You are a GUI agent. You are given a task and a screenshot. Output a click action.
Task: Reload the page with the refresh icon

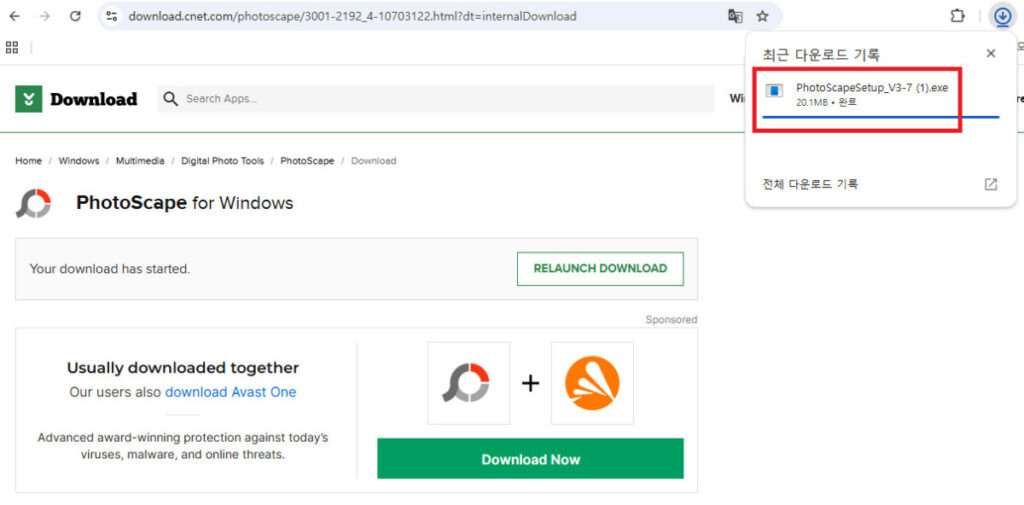[75, 16]
